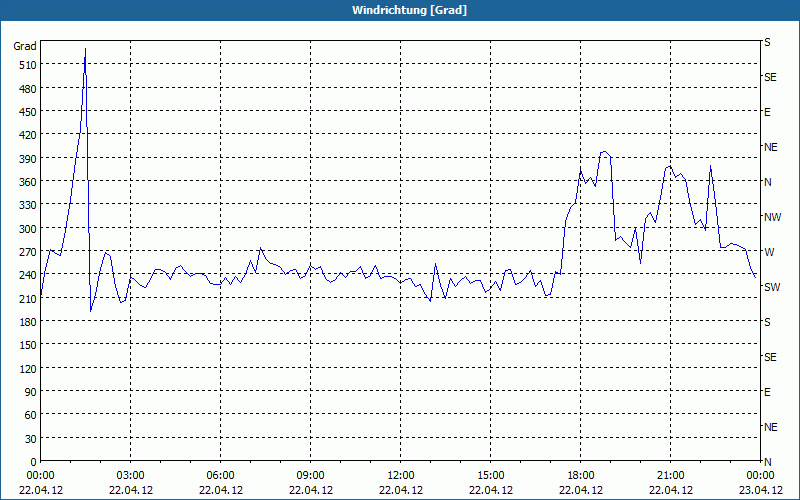Click the 120 degree axis label
The width and height of the screenshot is (800, 500).
point(28,368)
